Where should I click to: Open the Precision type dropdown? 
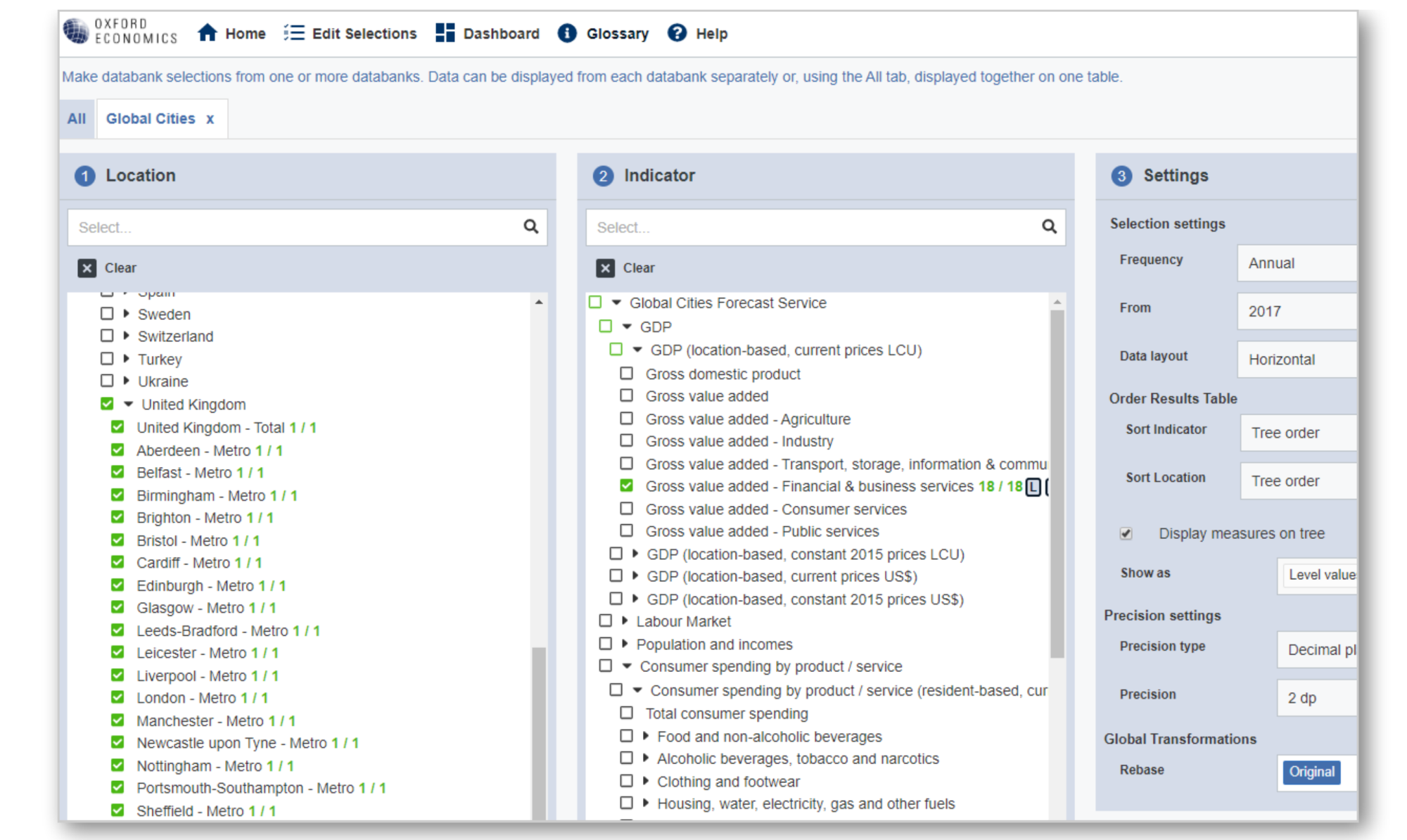pos(1317,649)
